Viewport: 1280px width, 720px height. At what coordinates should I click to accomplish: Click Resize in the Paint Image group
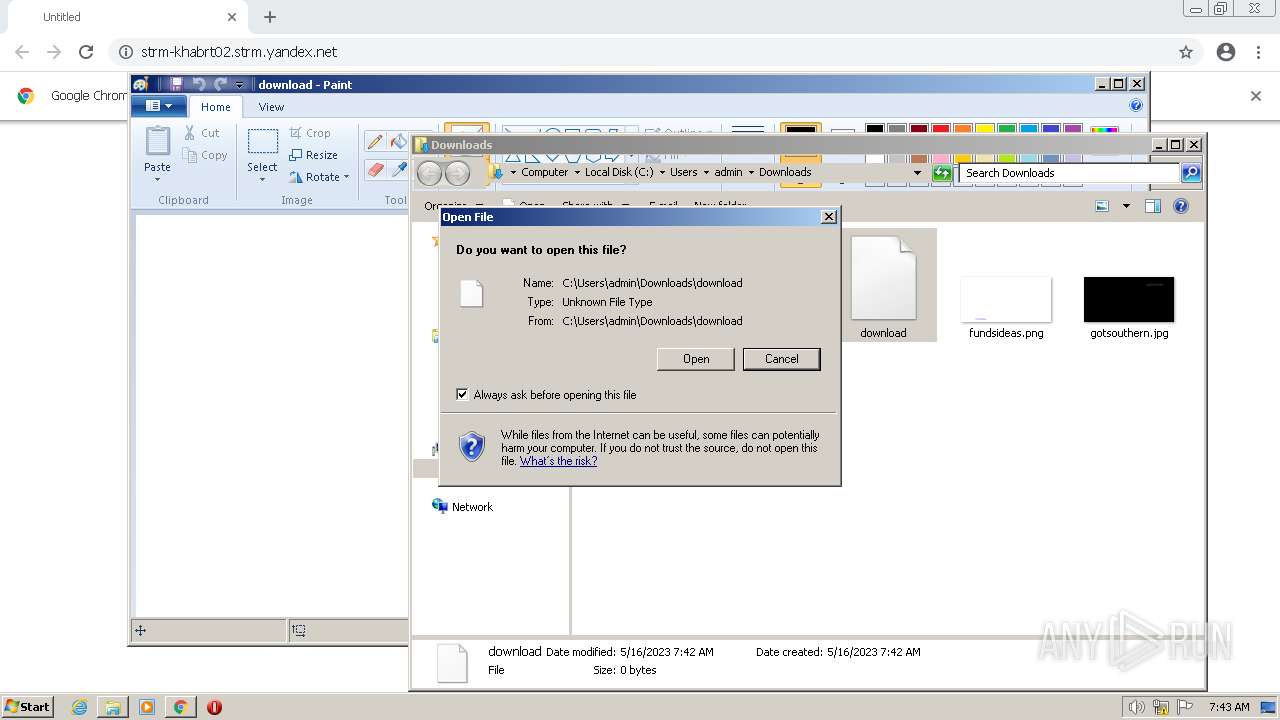(314, 155)
